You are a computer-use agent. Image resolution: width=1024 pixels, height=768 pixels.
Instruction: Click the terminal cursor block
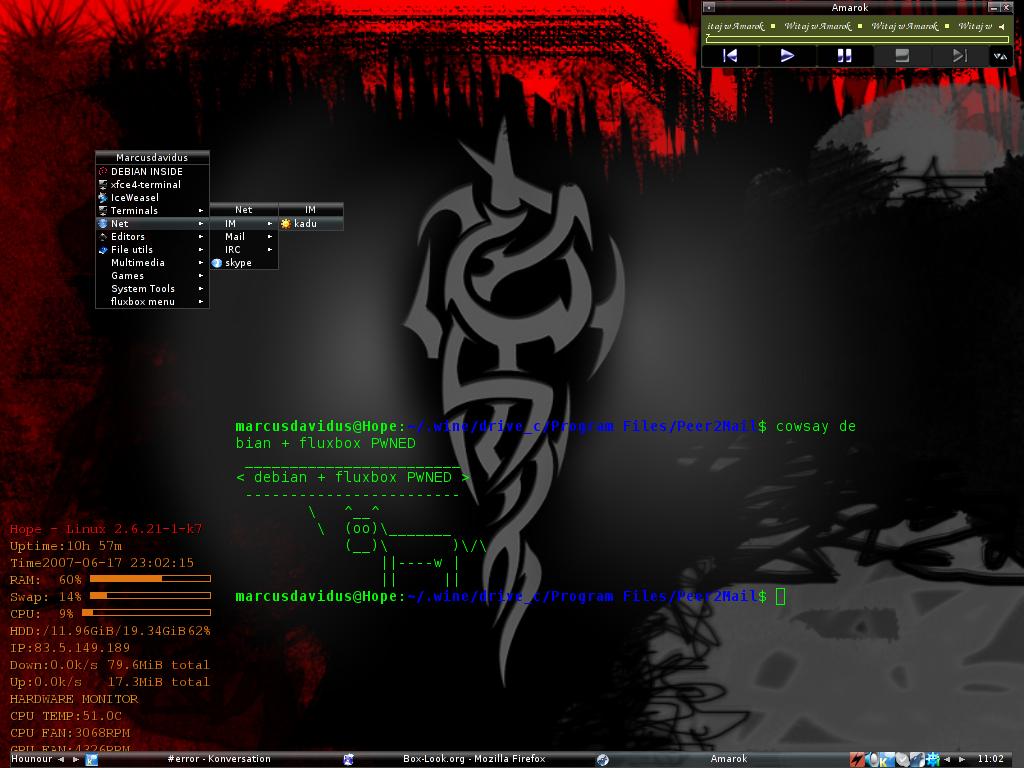(780, 596)
